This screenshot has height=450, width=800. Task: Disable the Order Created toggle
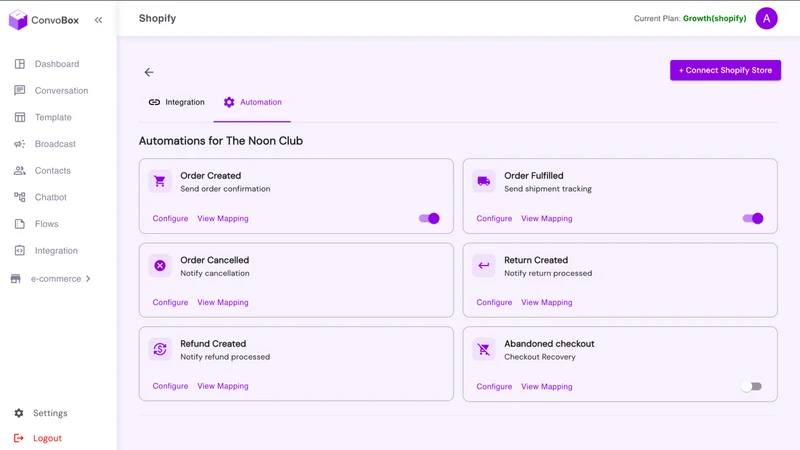429,218
